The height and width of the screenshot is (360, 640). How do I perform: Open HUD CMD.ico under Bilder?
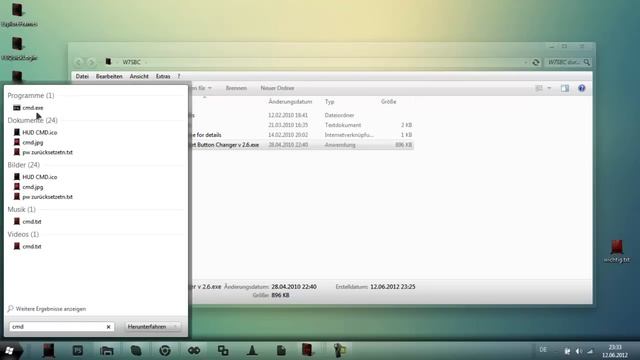[x=35, y=177]
